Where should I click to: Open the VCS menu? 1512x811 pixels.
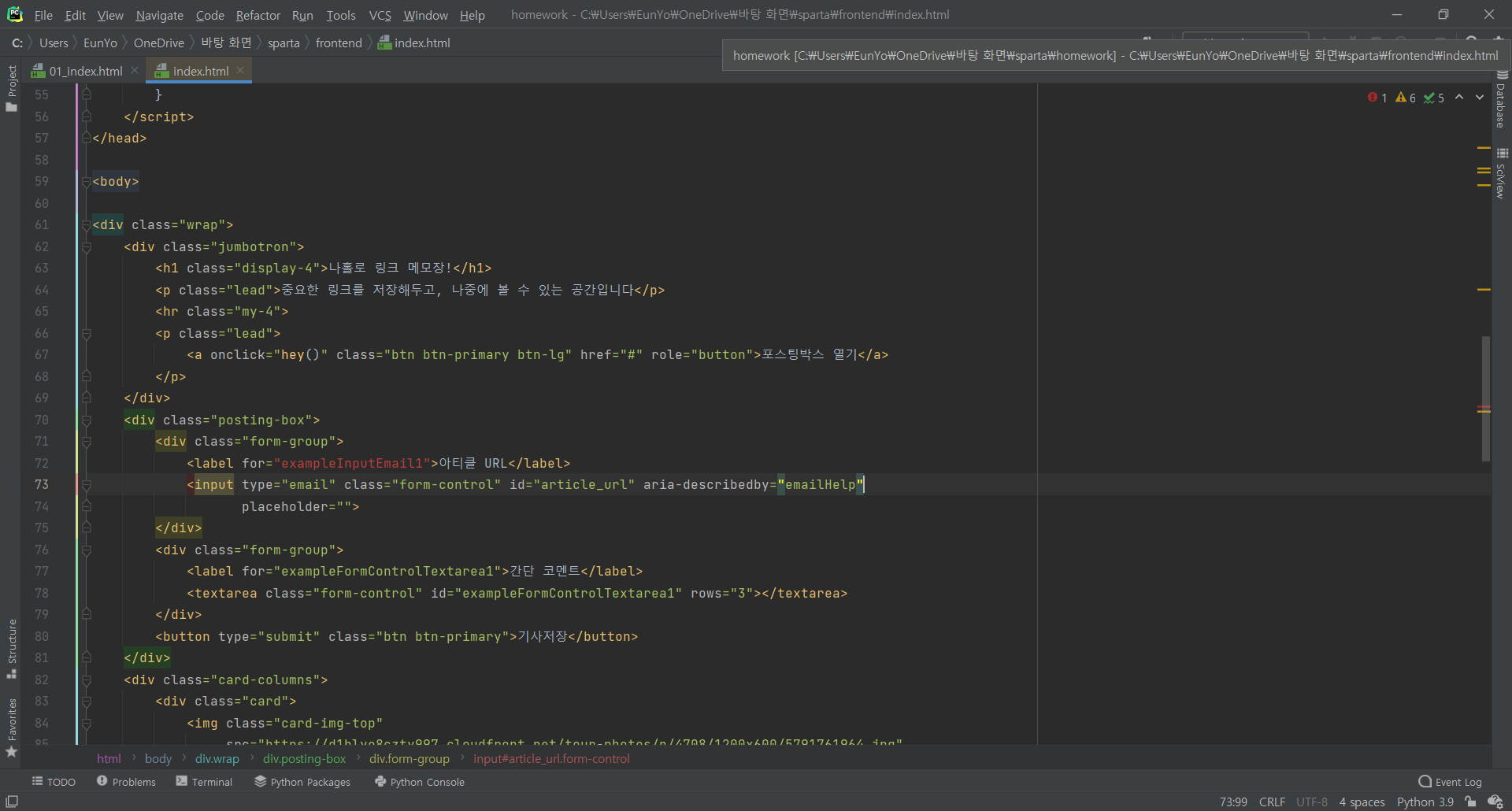point(380,15)
